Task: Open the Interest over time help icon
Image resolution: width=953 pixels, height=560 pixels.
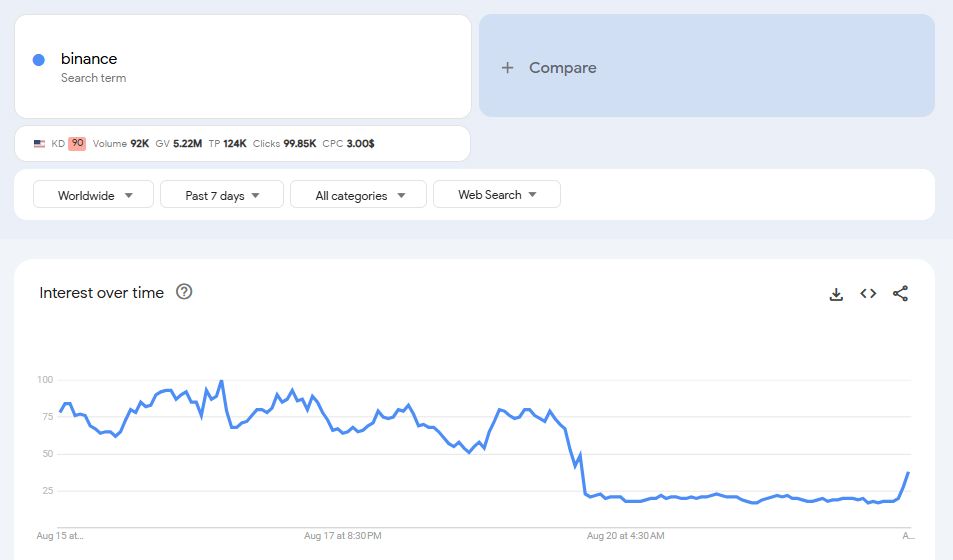Action: (x=184, y=292)
